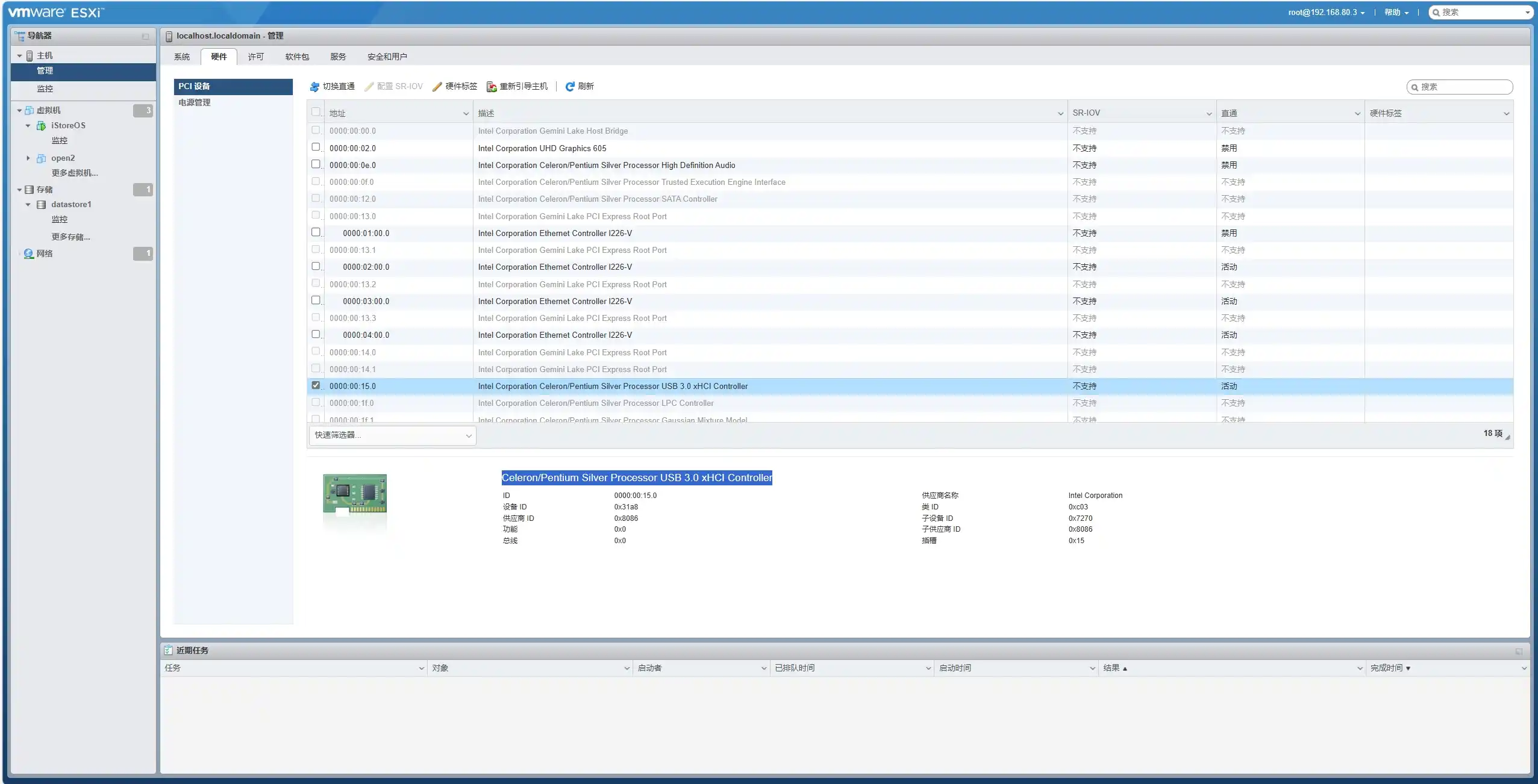Uncheck the USB 3.0 xHCI Controller checkbox
Image resolution: width=1538 pixels, height=784 pixels.
pyautogui.click(x=316, y=385)
